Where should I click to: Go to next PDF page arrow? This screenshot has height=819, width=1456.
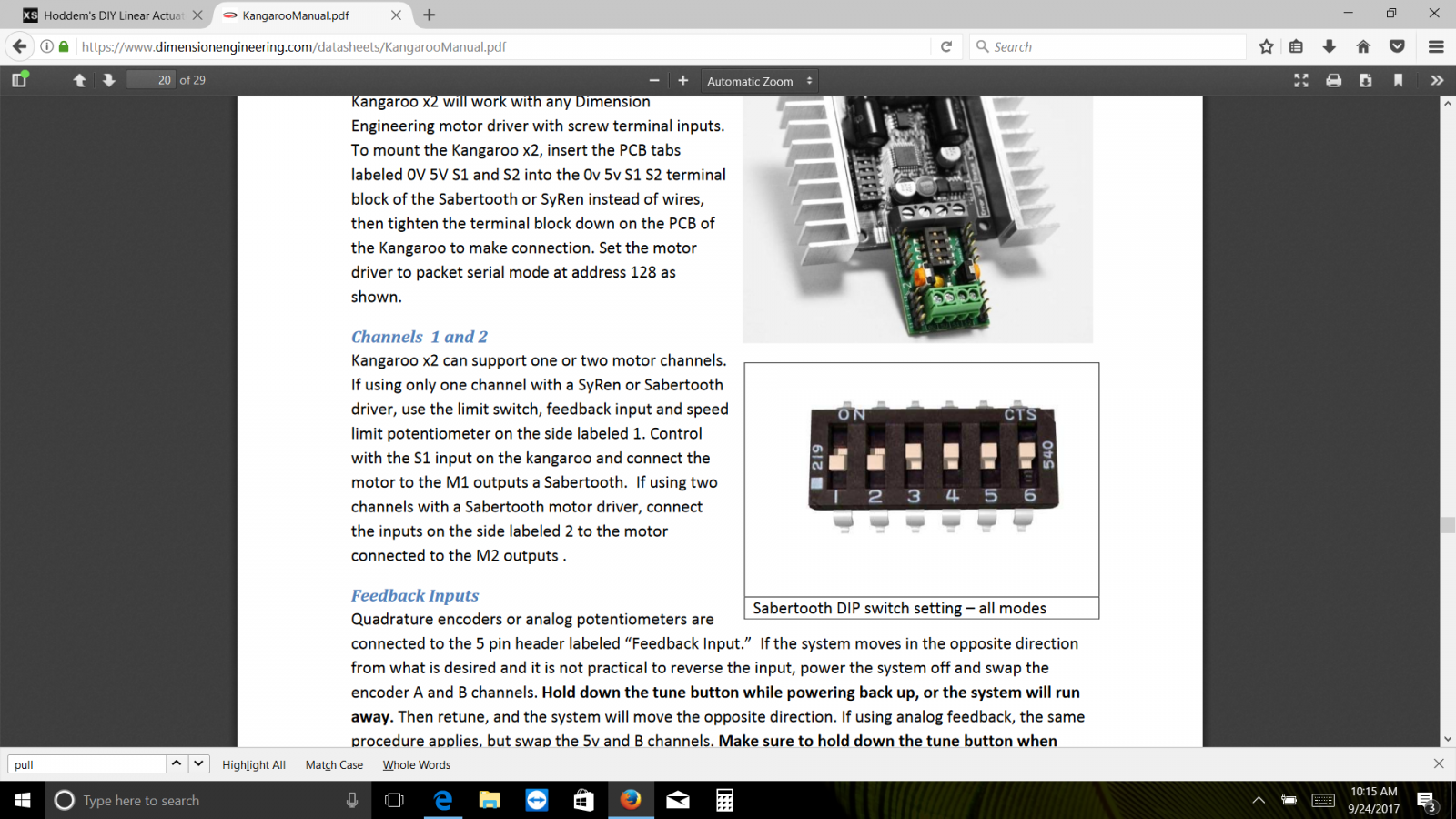(109, 80)
